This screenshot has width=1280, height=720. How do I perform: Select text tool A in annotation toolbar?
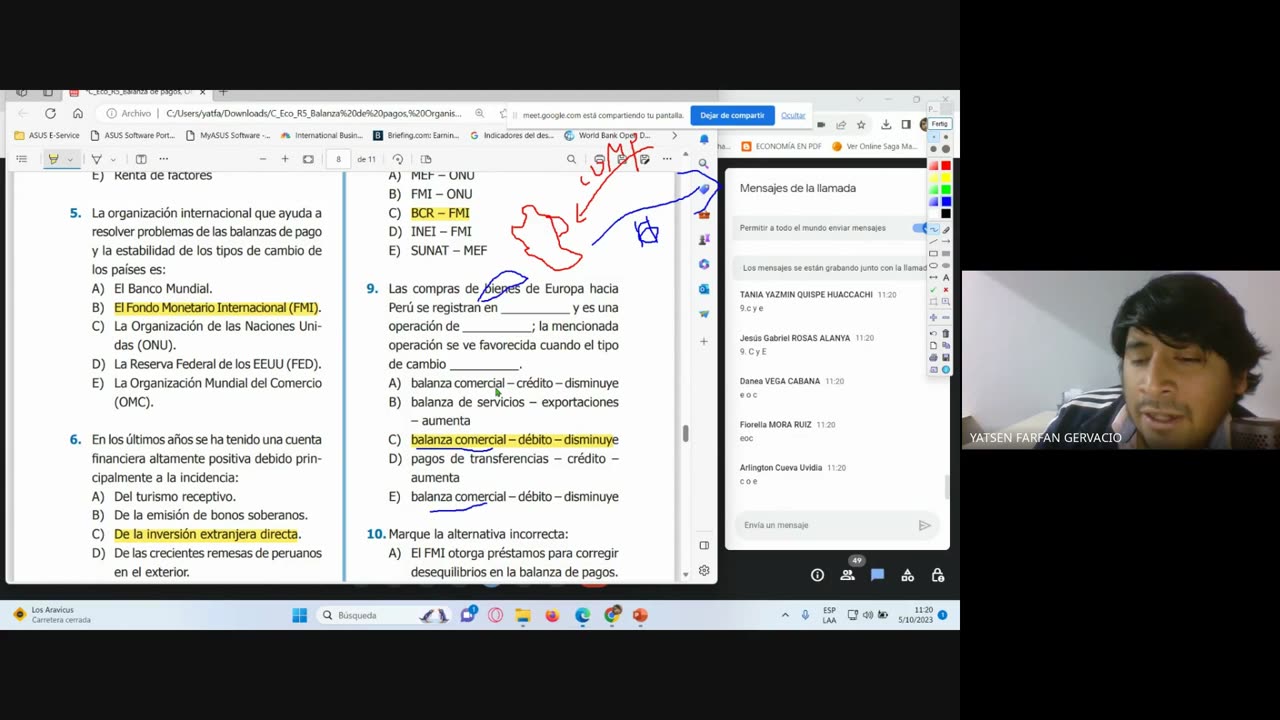click(x=946, y=277)
